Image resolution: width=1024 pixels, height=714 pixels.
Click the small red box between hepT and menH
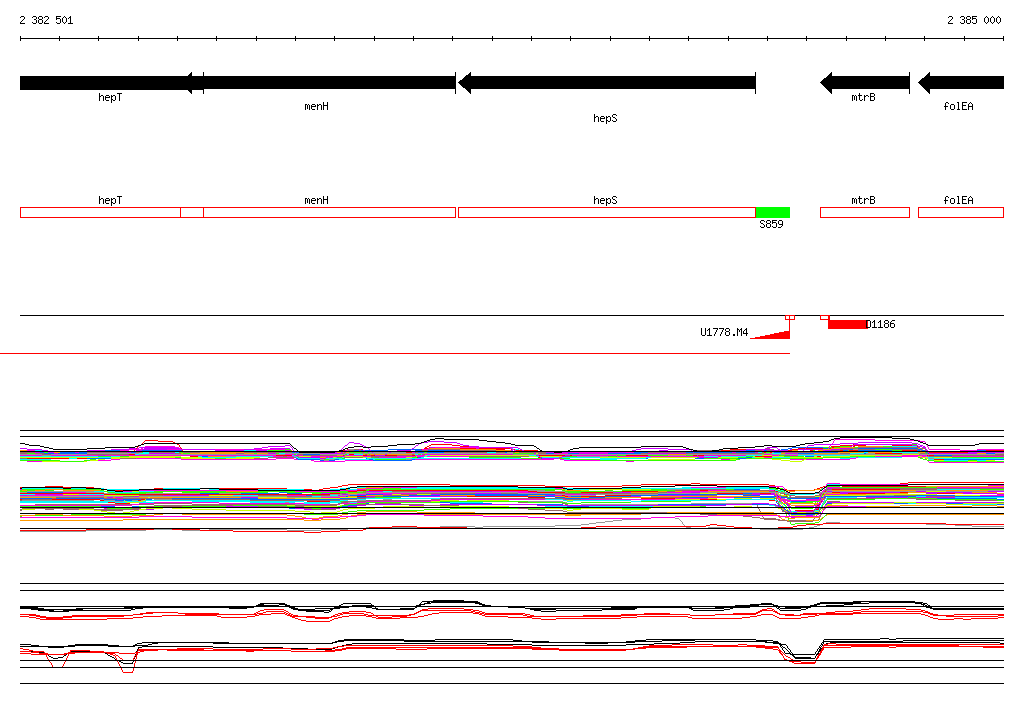(x=192, y=212)
